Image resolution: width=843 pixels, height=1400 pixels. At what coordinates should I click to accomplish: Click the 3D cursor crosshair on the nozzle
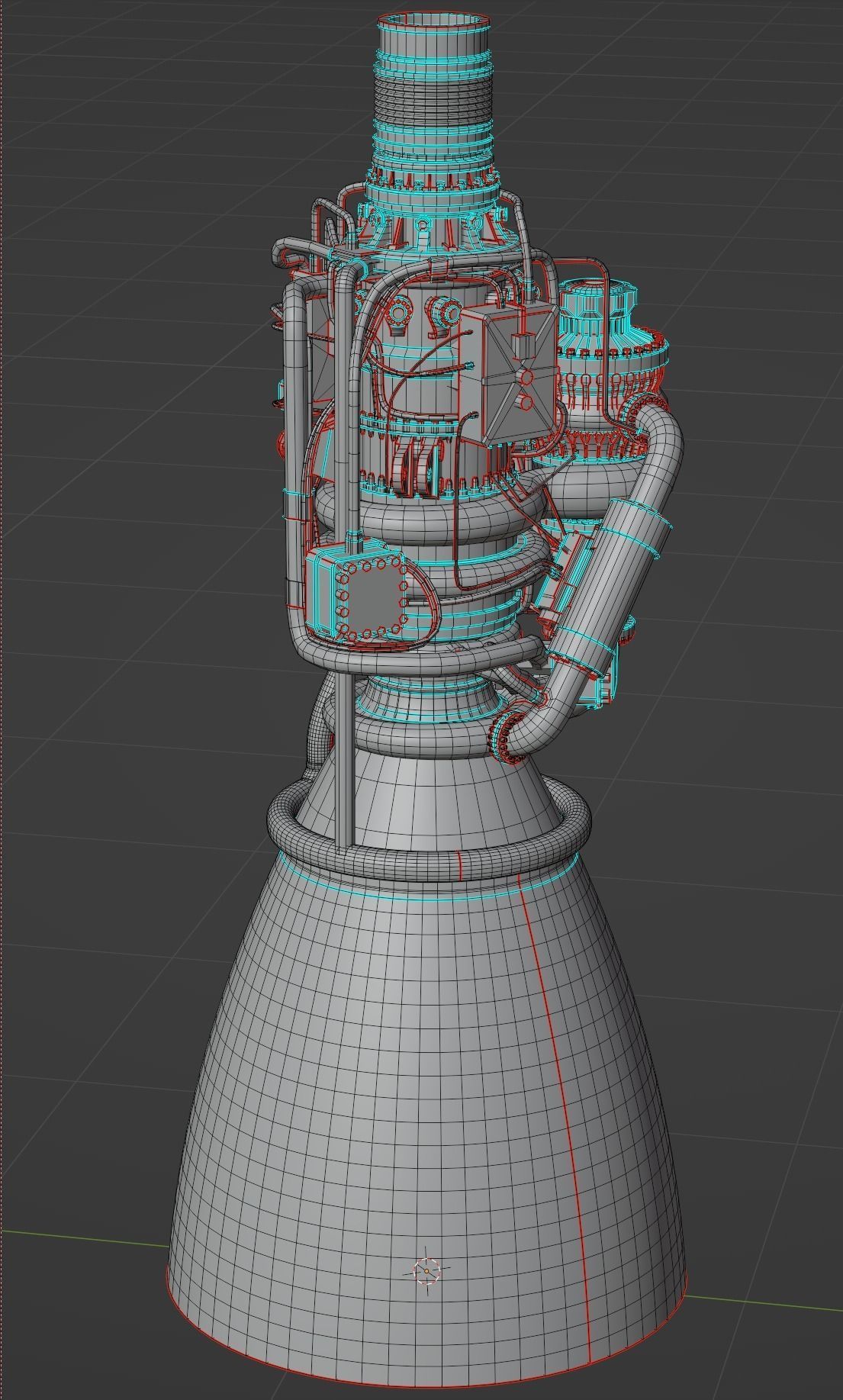[x=426, y=1271]
